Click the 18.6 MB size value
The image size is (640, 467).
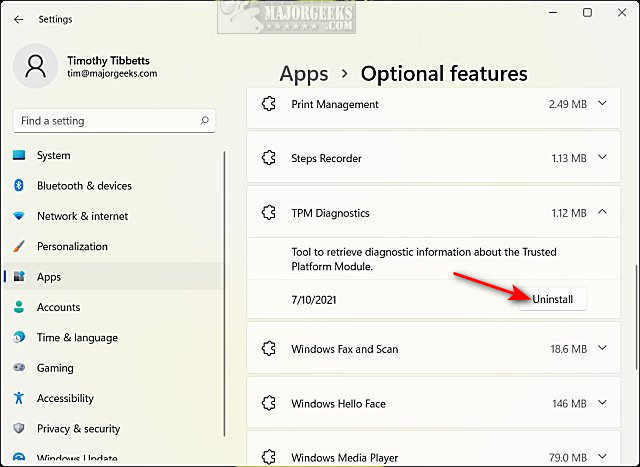click(569, 349)
